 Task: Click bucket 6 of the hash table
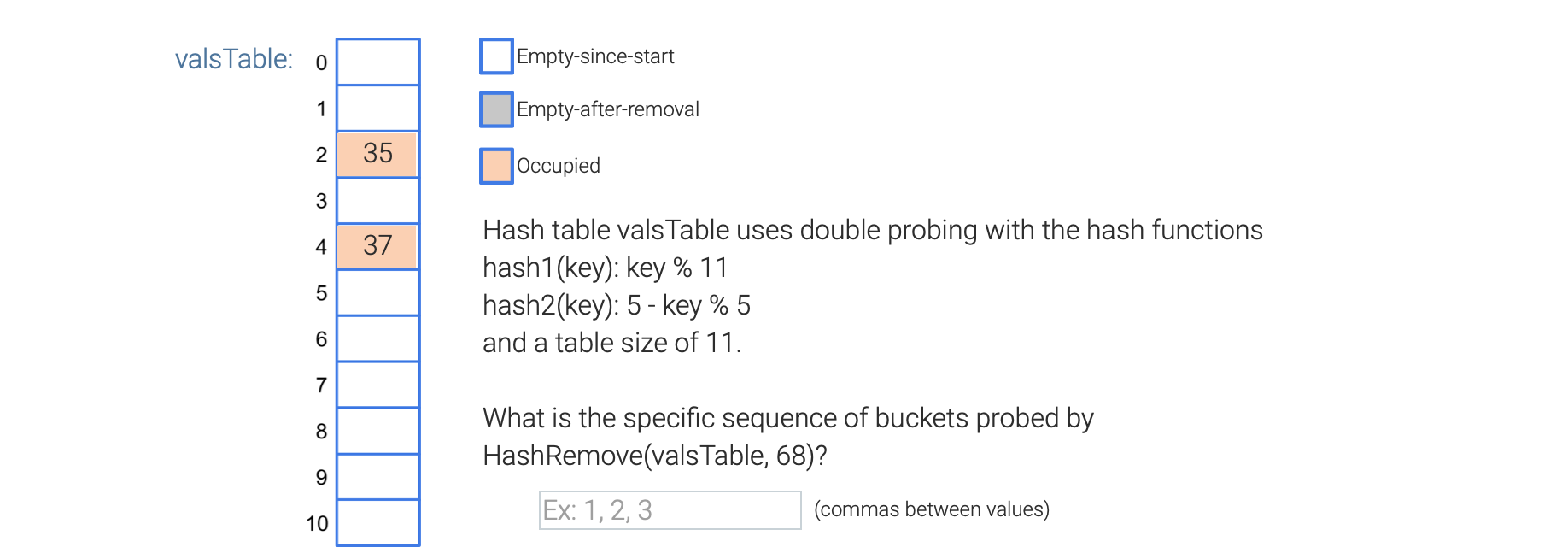(x=377, y=338)
